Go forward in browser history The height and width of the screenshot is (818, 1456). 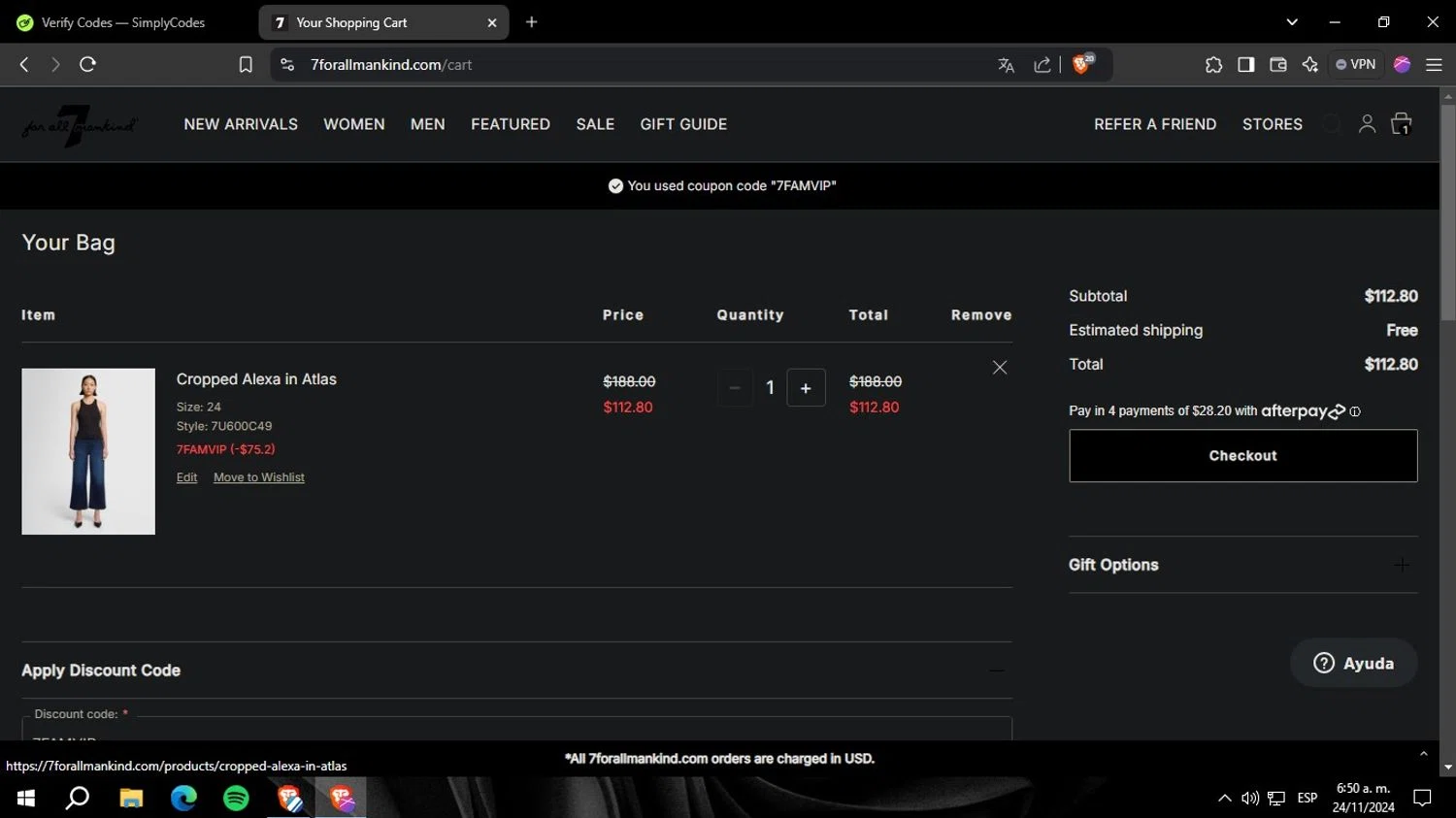(55, 65)
